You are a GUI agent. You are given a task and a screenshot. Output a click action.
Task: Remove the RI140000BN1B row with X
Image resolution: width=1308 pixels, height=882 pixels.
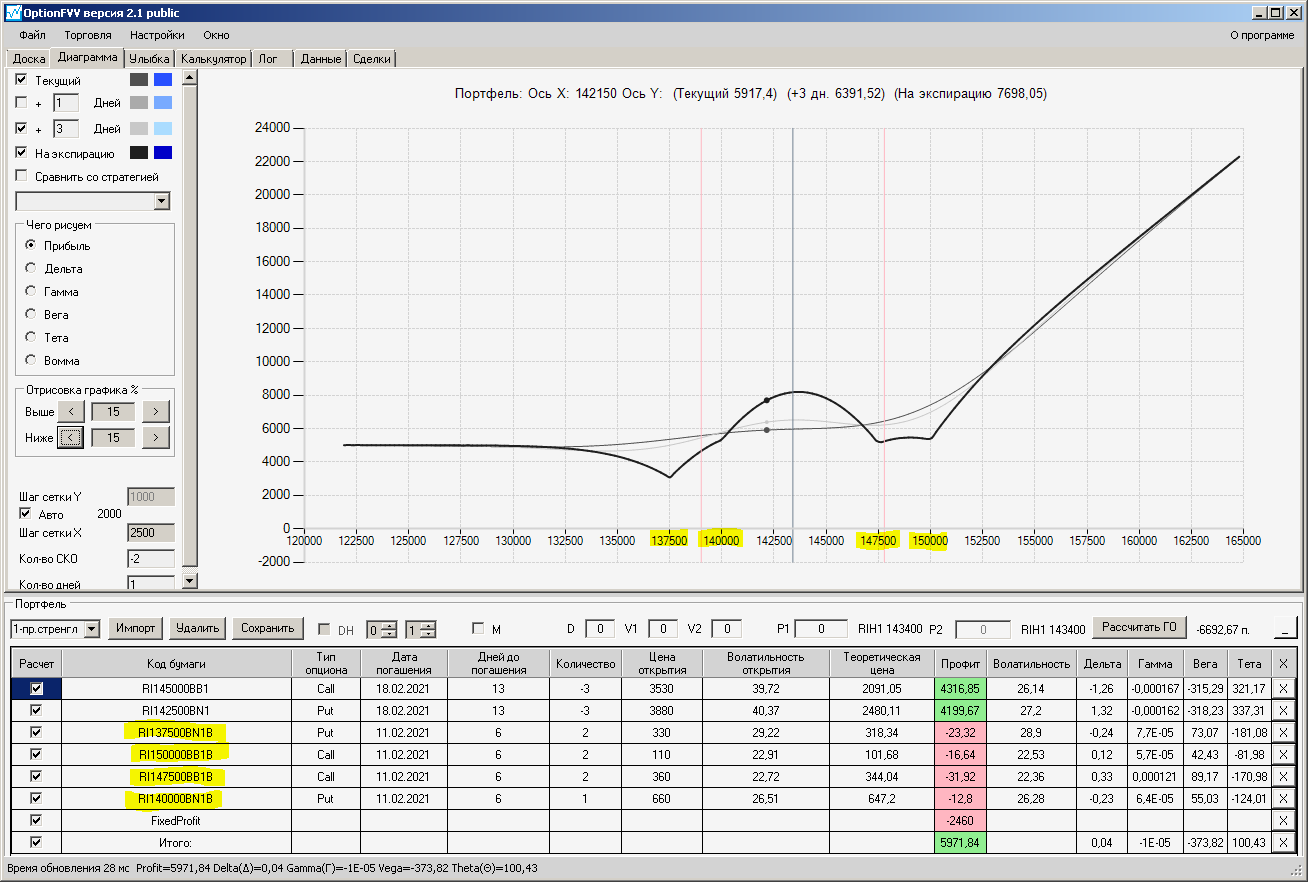pos(1283,798)
